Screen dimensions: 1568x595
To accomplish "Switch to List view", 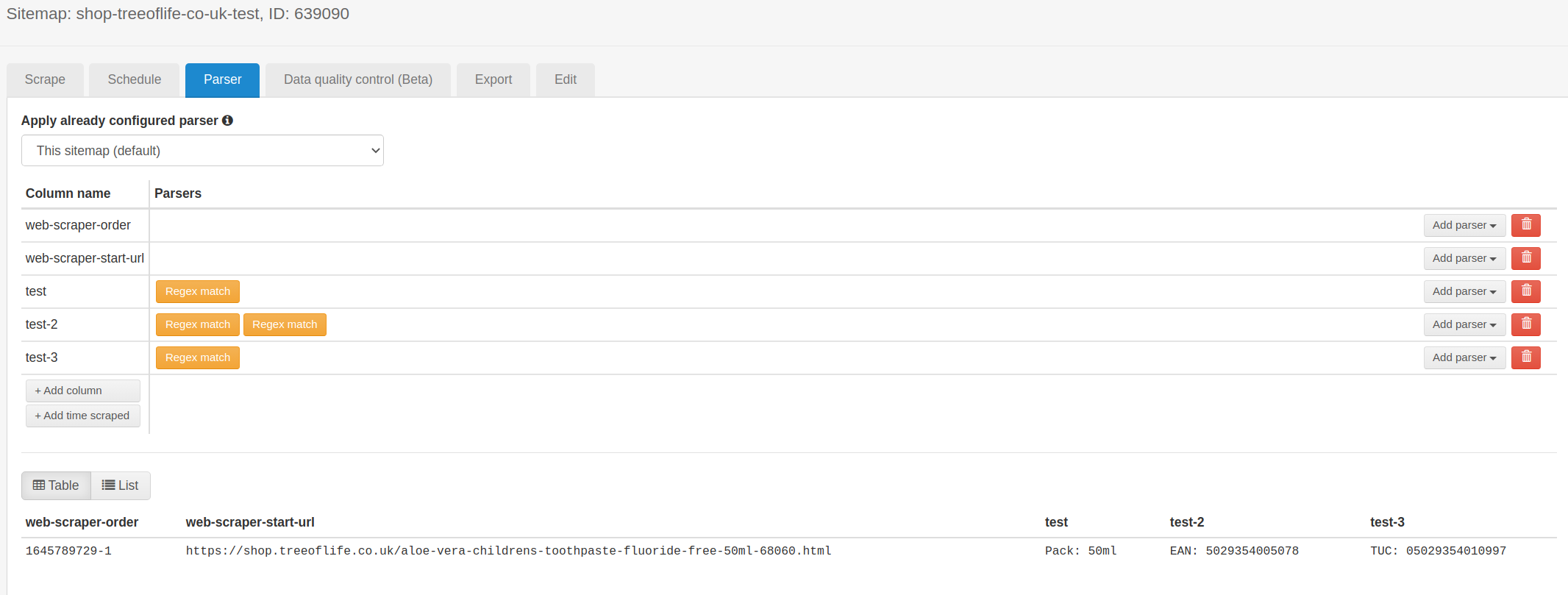I will [x=121, y=485].
